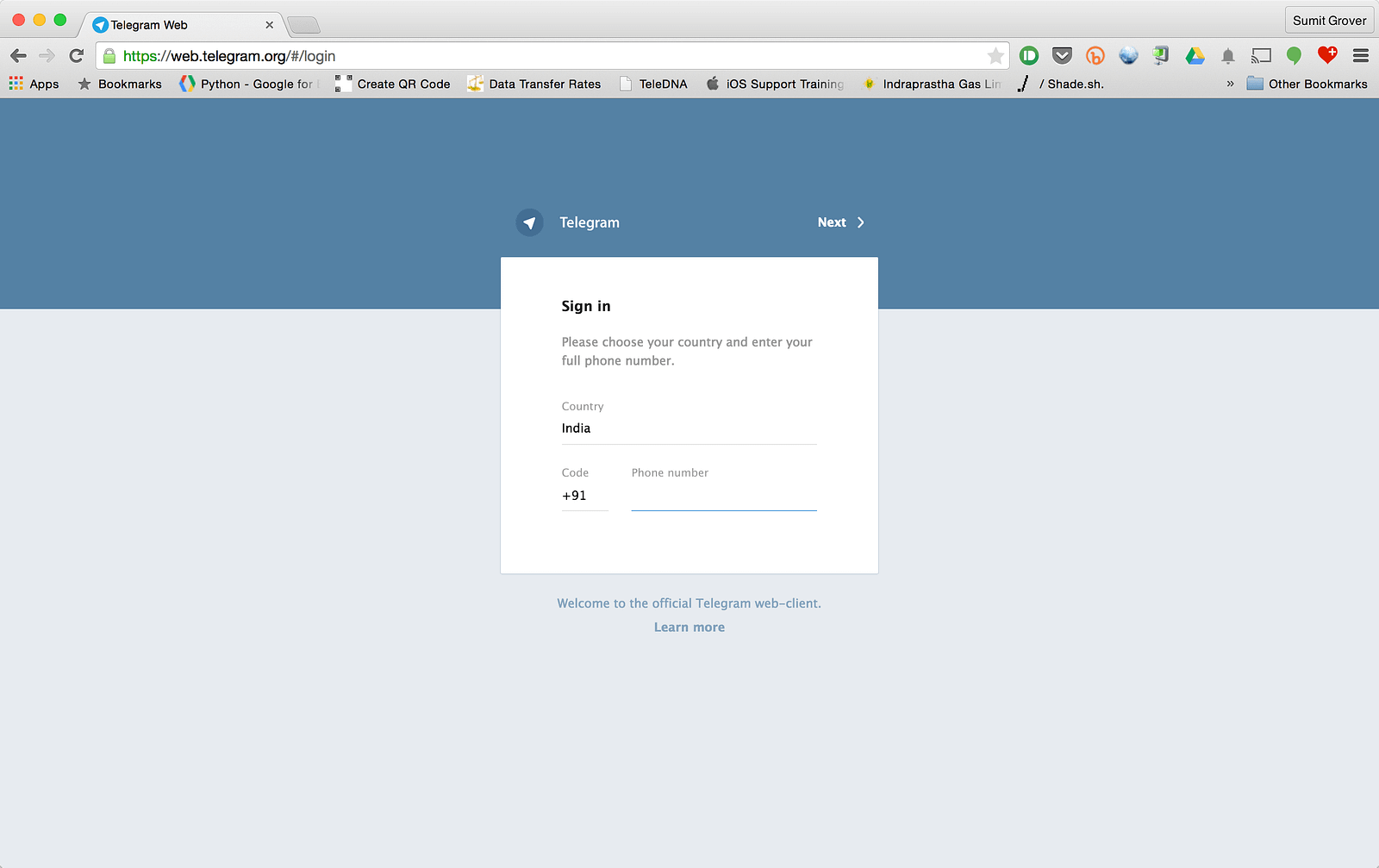
Task: Click the Google Cast extension icon
Action: 1261,56
